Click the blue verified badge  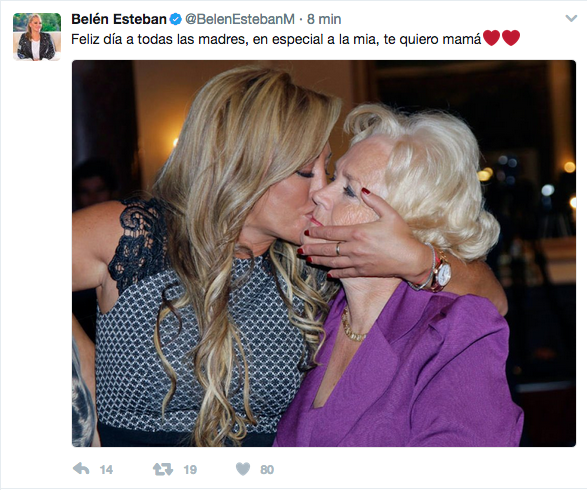(175, 19)
